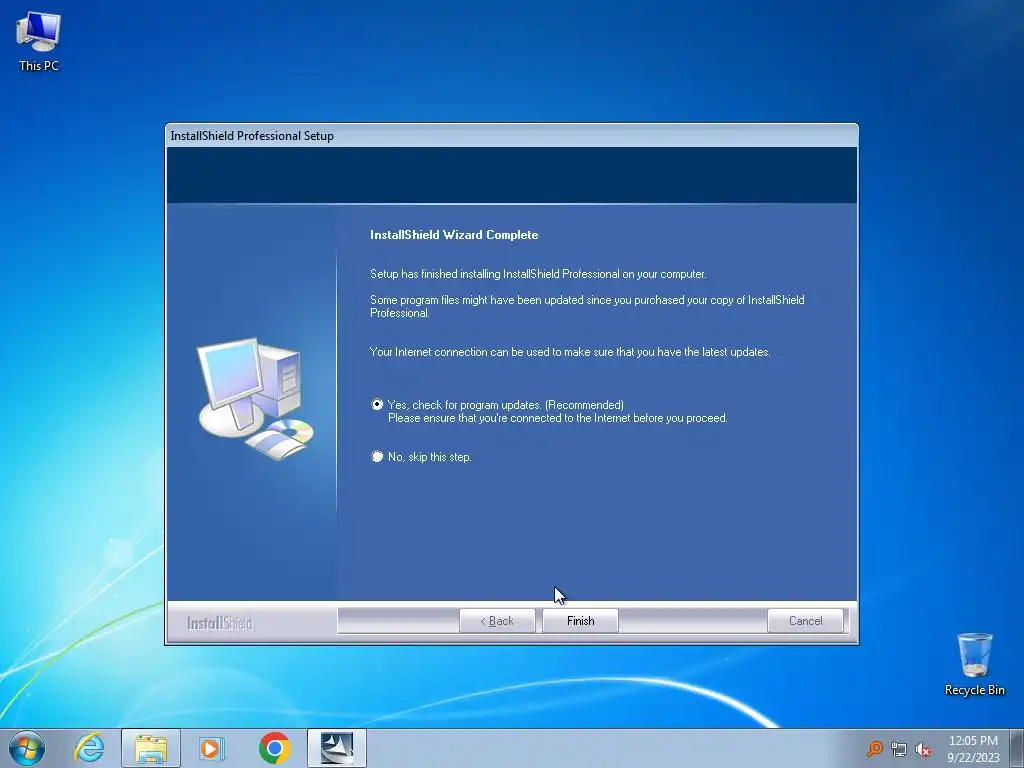Click the magnifier search tray icon

[x=874, y=749]
